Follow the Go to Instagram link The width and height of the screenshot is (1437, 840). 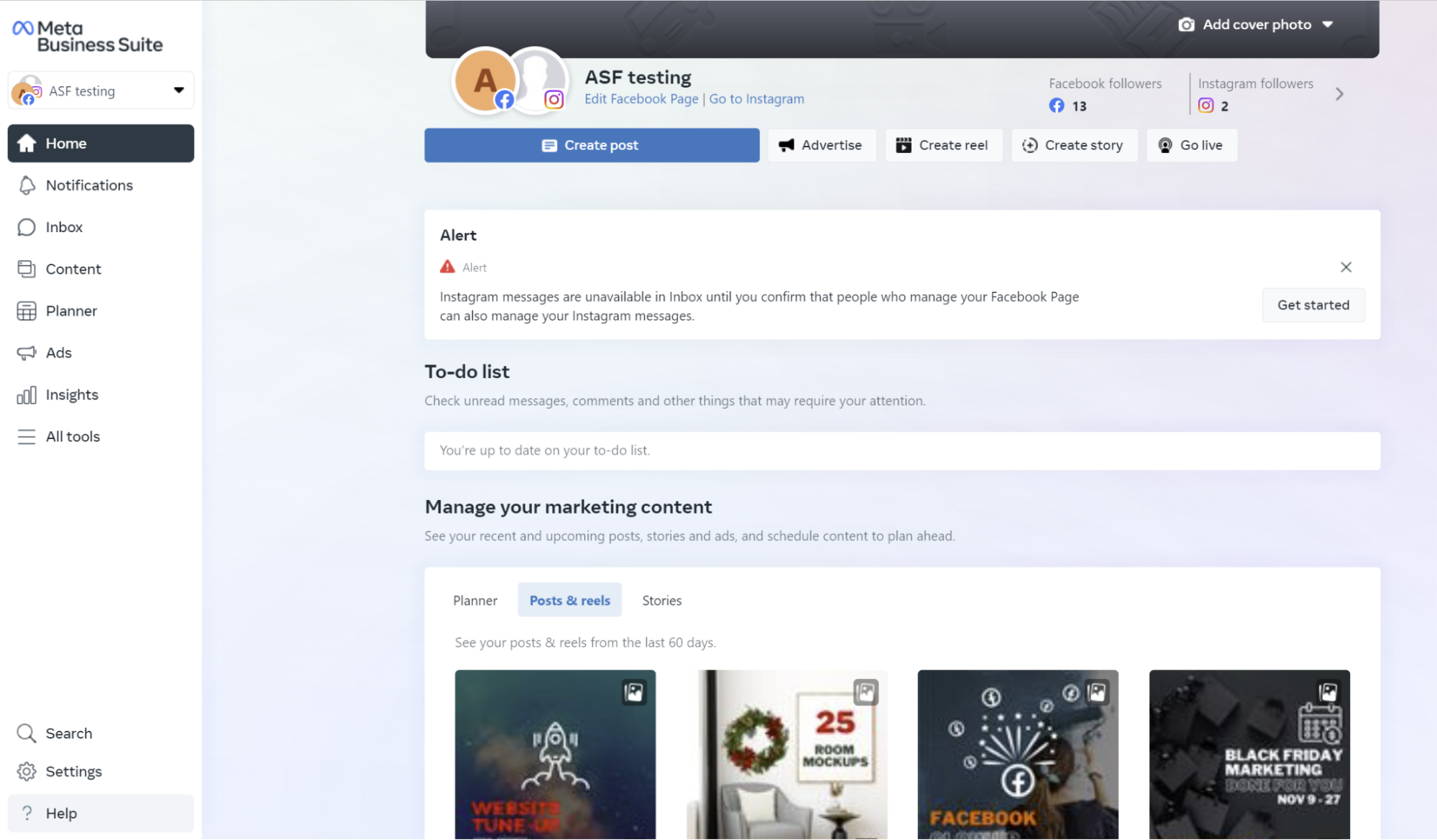(x=756, y=99)
